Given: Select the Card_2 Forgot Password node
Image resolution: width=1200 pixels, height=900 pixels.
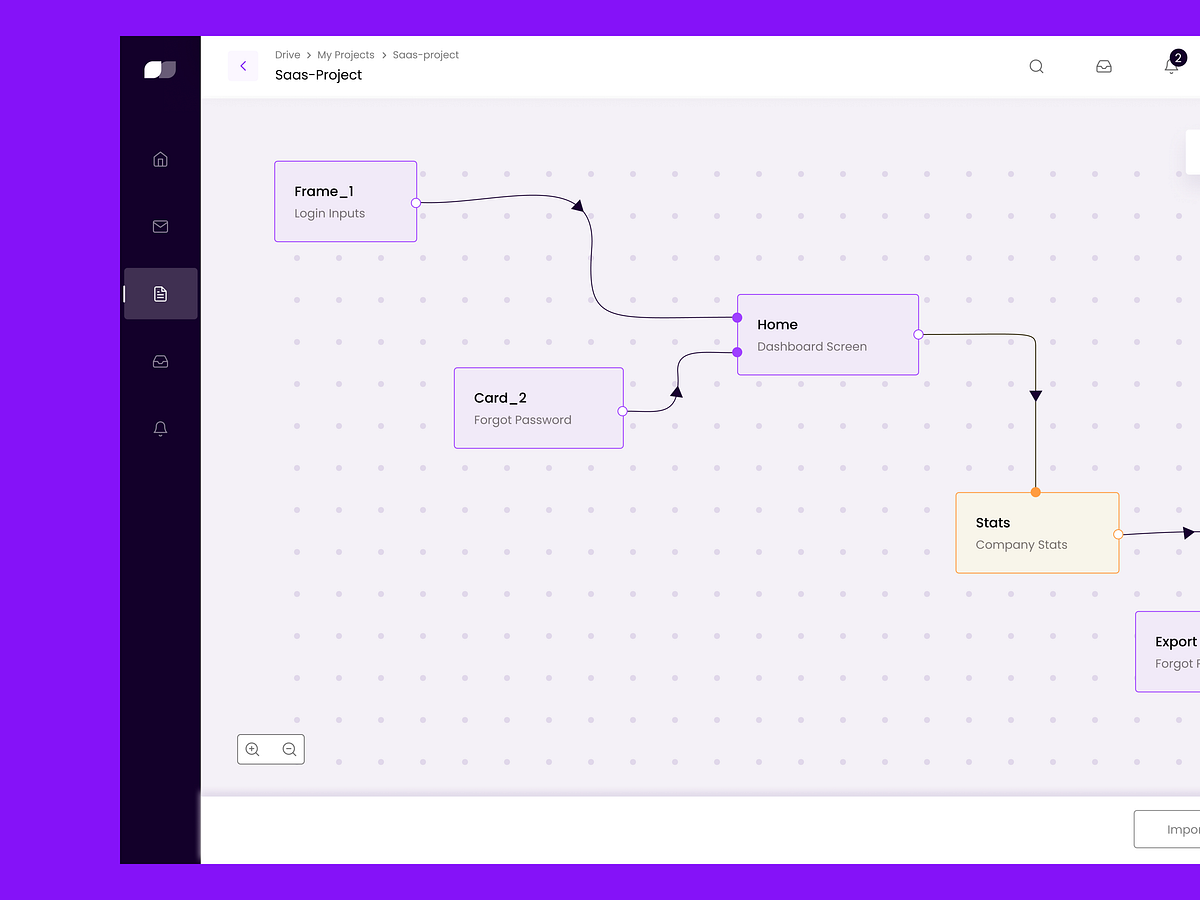Looking at the screenshot, I should (x=538, y=407).
